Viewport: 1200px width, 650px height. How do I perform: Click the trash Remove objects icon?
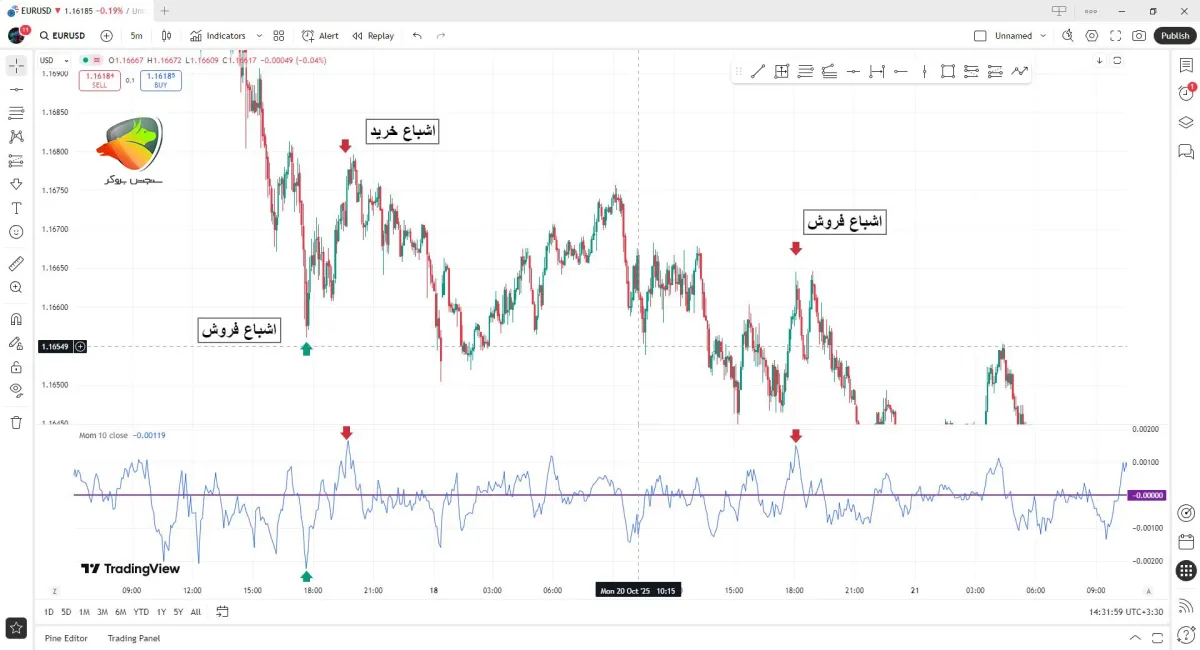pyautogui.click(x=16, y=422)
